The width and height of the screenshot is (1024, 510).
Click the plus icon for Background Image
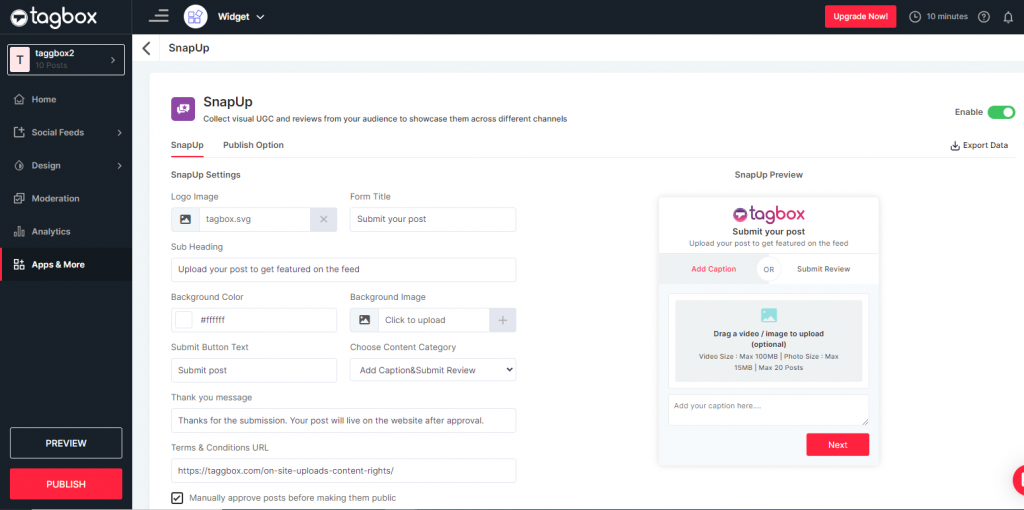point(502,320)
